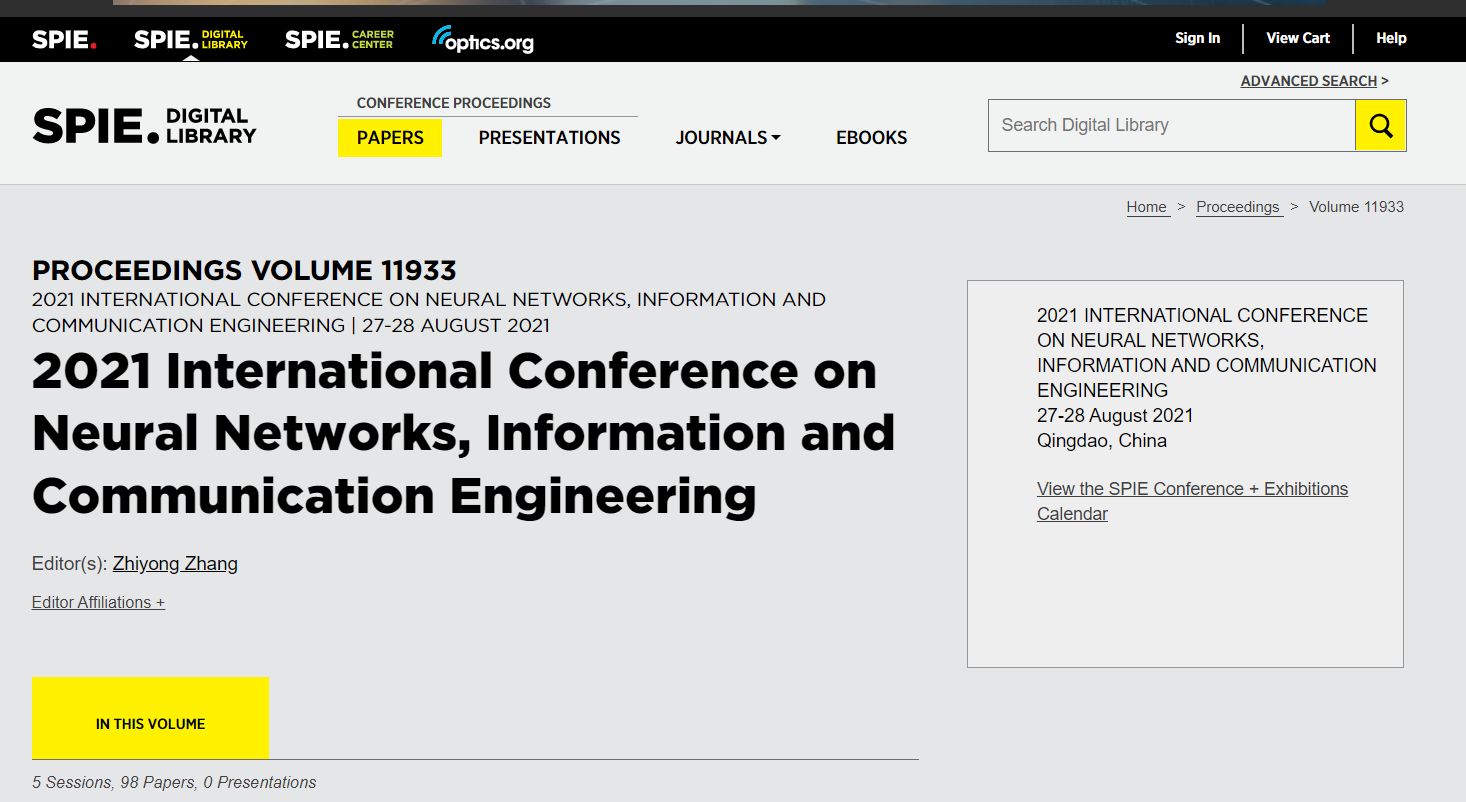
Task: Open View Cart
Action: (x=1297, y=38)
